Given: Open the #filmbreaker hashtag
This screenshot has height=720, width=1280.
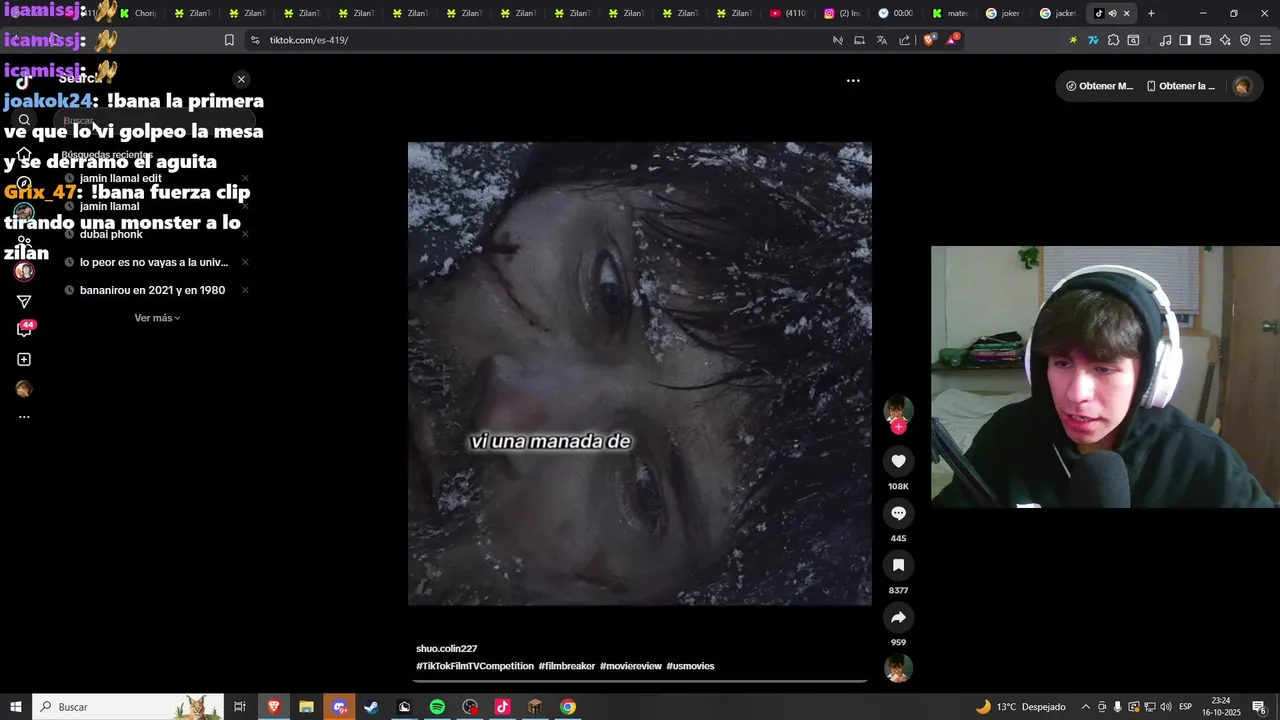Looking at the screenshot, I should 566,666.
